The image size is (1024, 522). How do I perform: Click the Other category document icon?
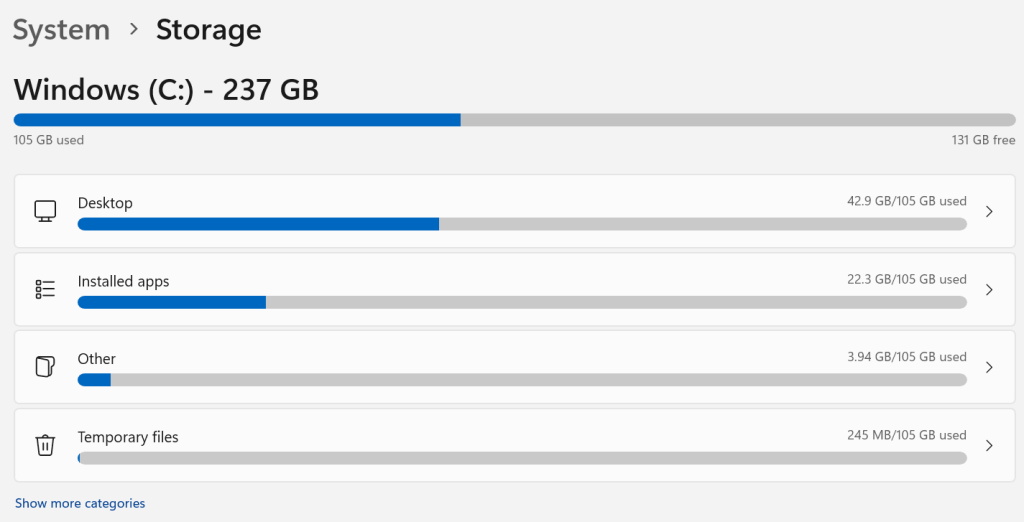click(45, 367)
